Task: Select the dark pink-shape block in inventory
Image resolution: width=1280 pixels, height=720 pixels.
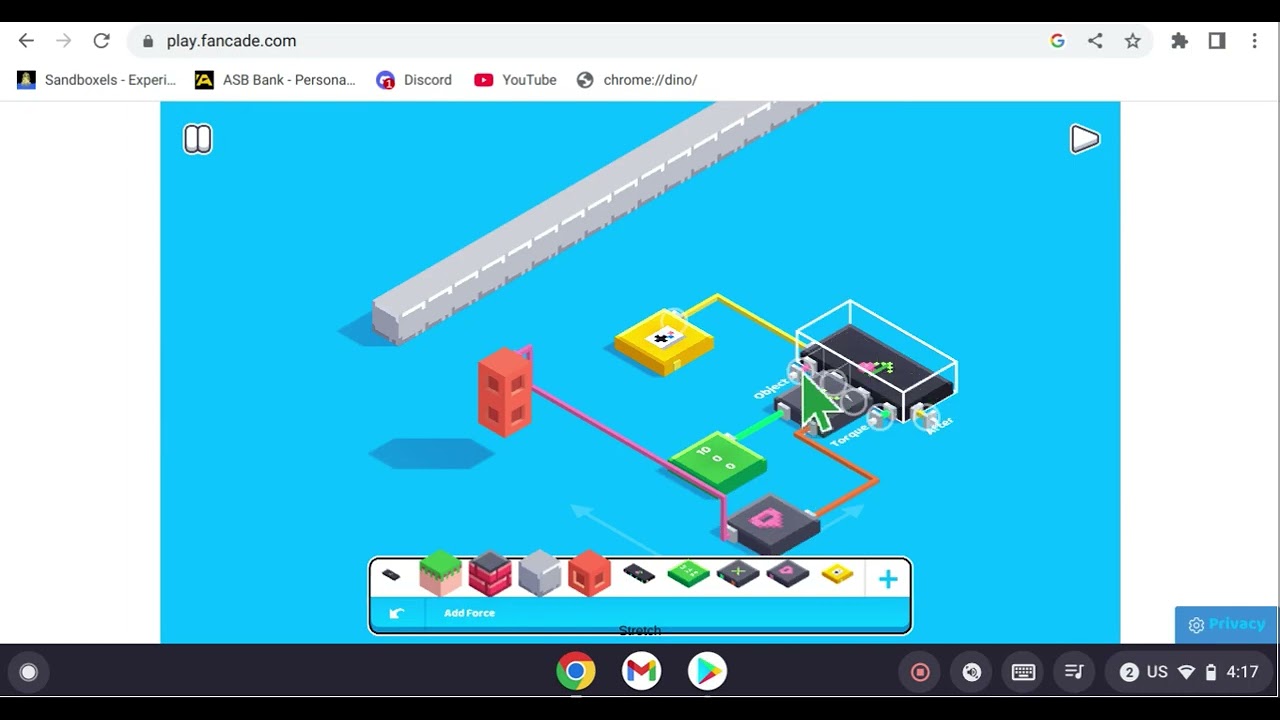Action: click(788, 574)
